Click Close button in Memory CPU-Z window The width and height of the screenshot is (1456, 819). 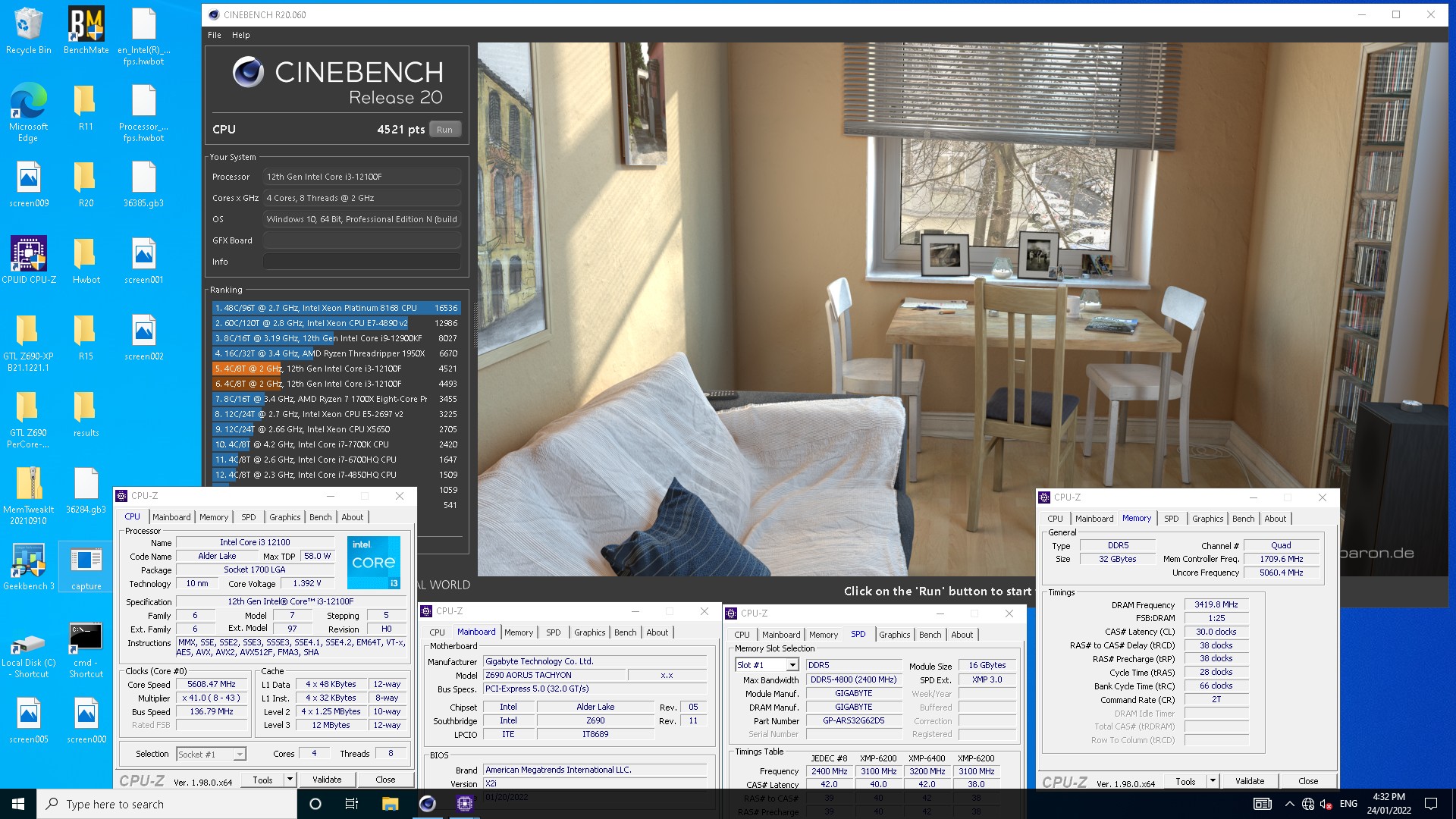(x=1308, y=781)
